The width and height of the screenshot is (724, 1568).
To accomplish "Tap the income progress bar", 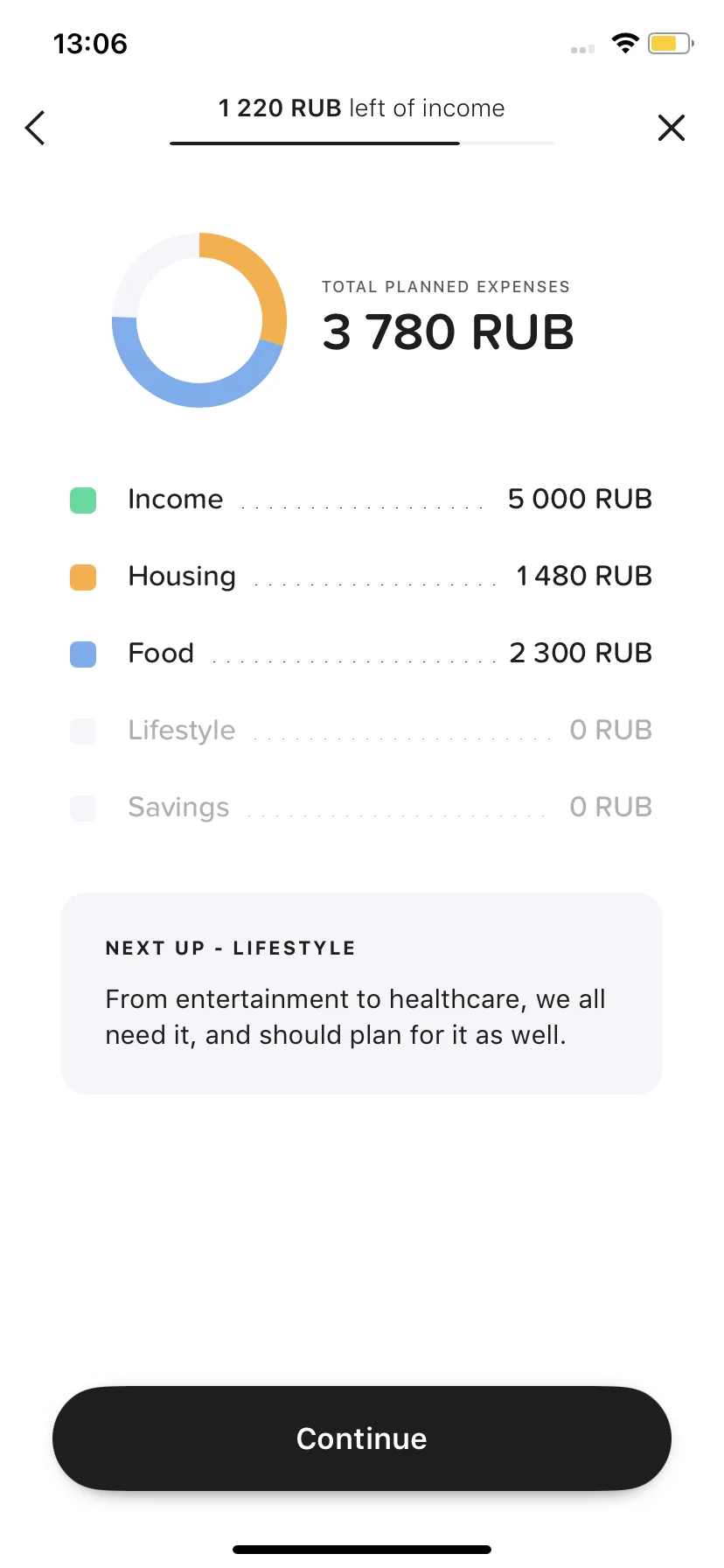I will 362,143.
